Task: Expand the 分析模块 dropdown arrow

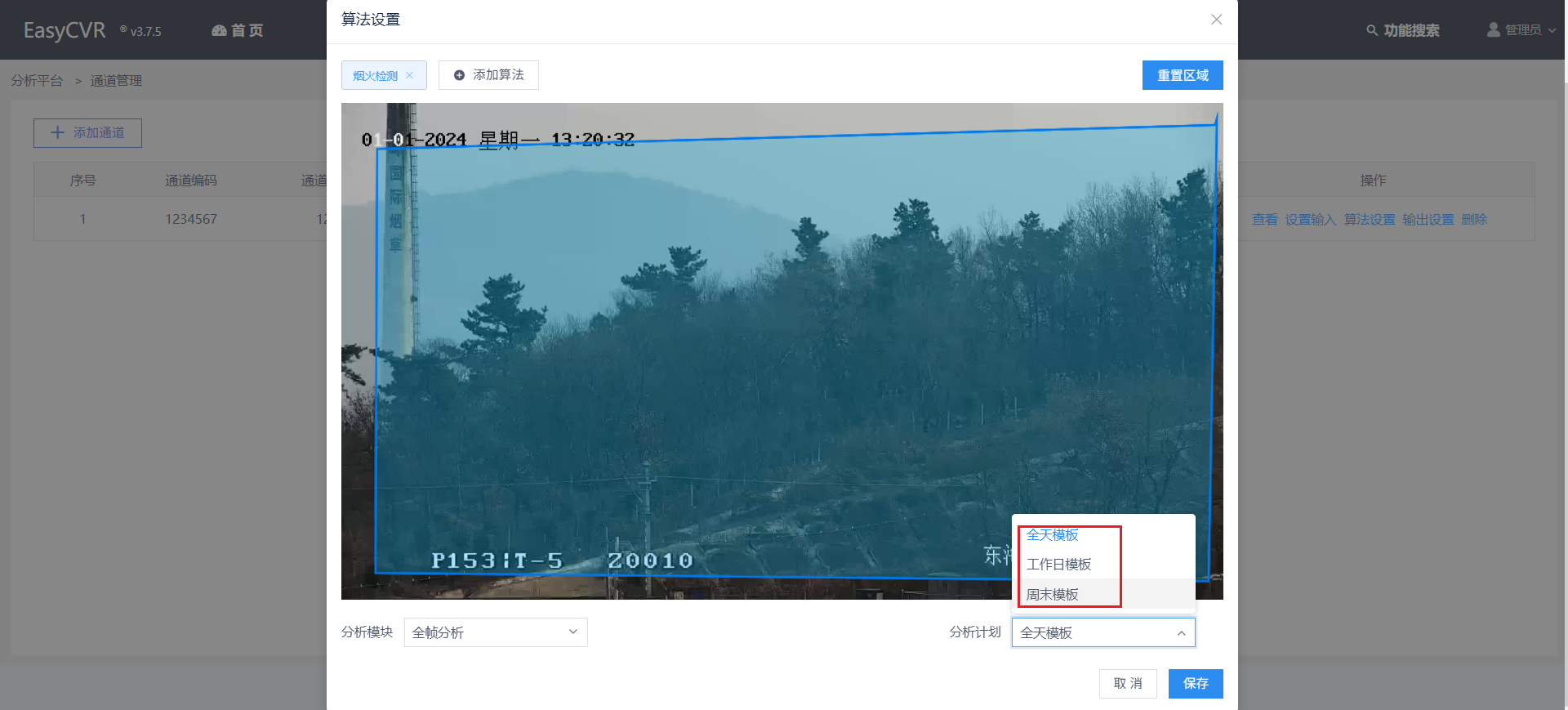Action: [x=572, y=632]
